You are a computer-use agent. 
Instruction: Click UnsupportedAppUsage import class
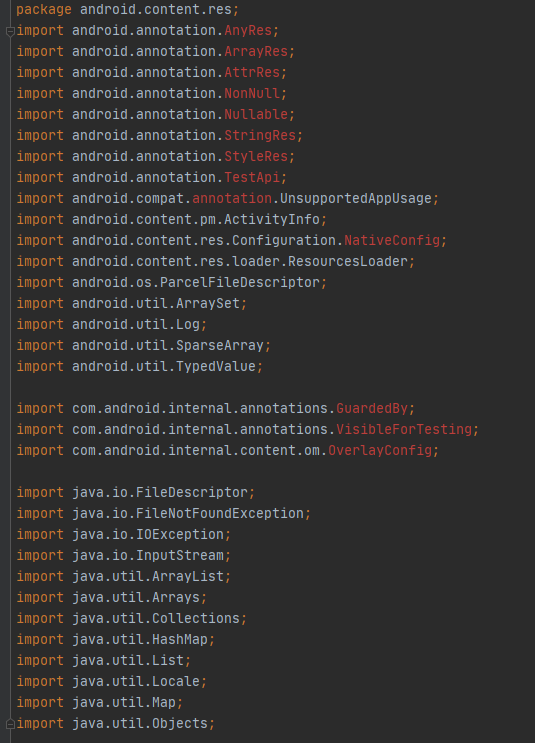coord(356,198)
